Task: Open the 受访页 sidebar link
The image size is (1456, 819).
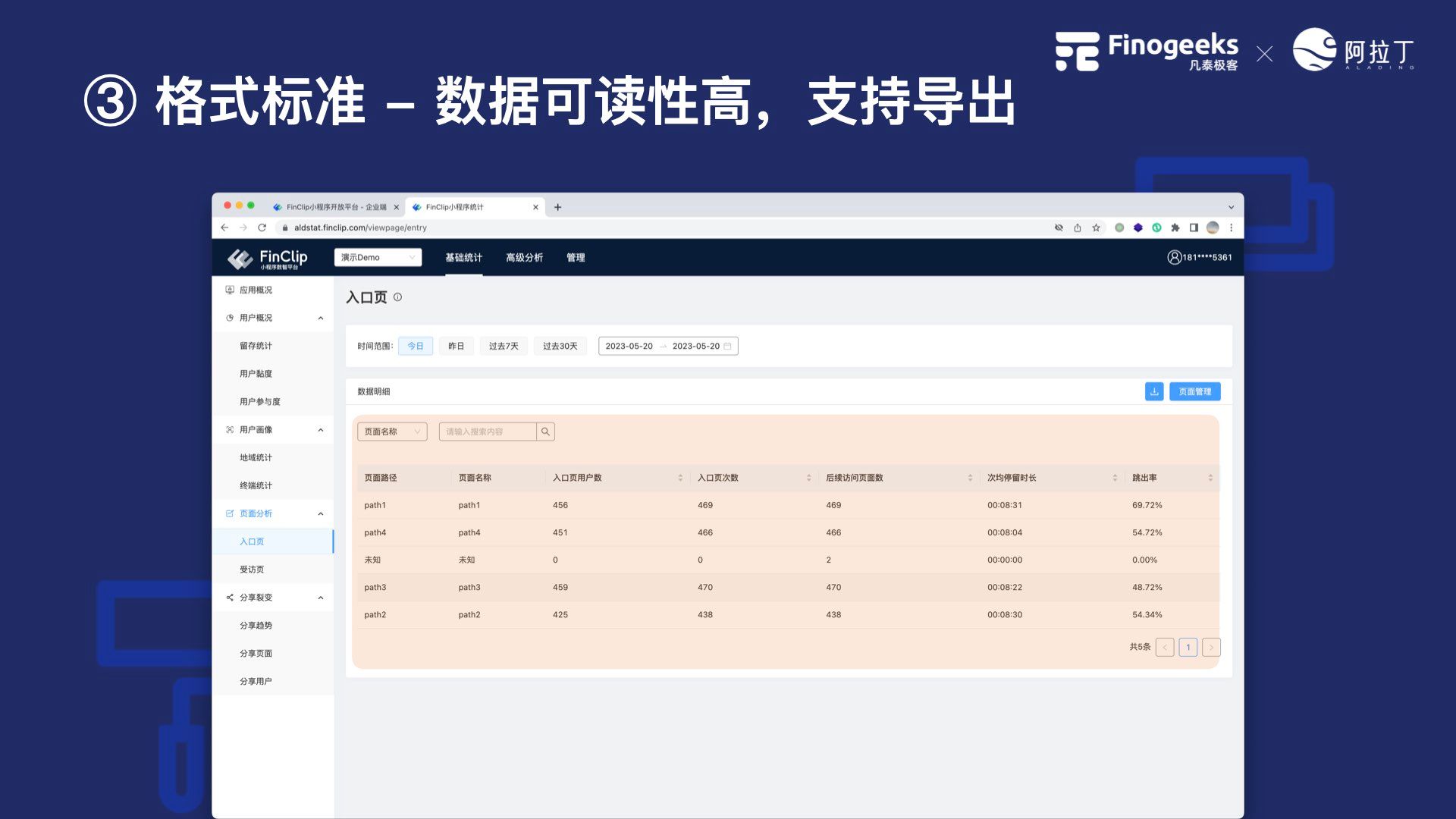Action: (252, 570)
